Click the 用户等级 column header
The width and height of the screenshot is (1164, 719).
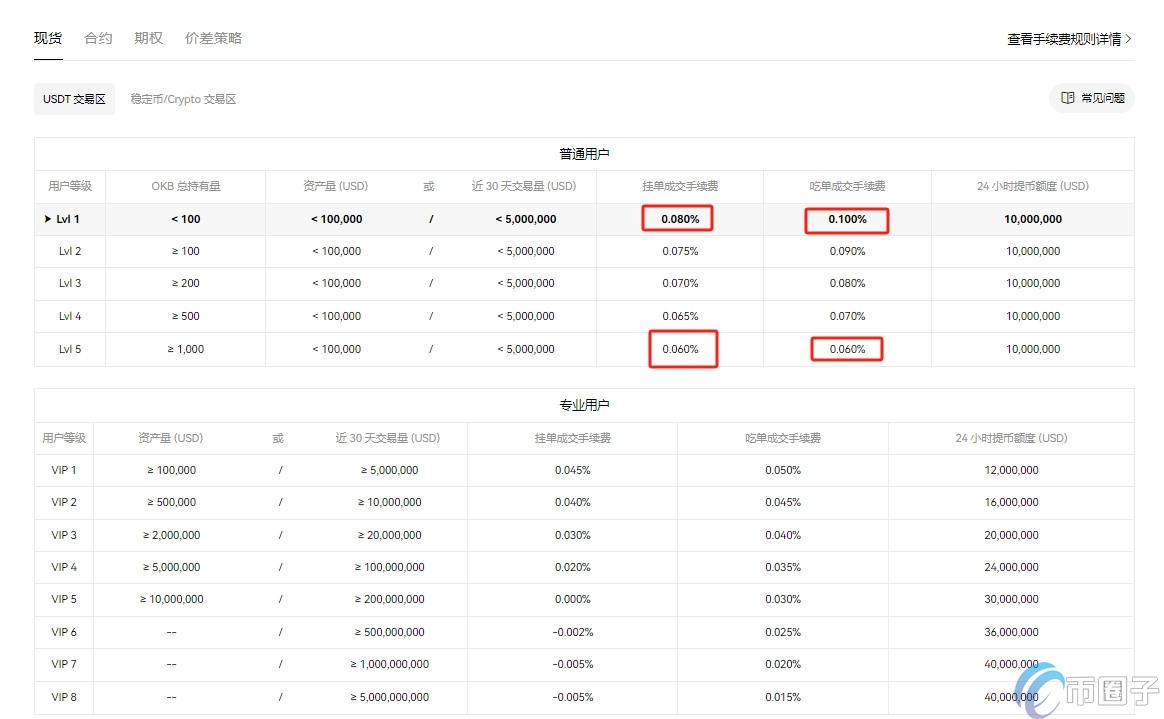point(69,186)
